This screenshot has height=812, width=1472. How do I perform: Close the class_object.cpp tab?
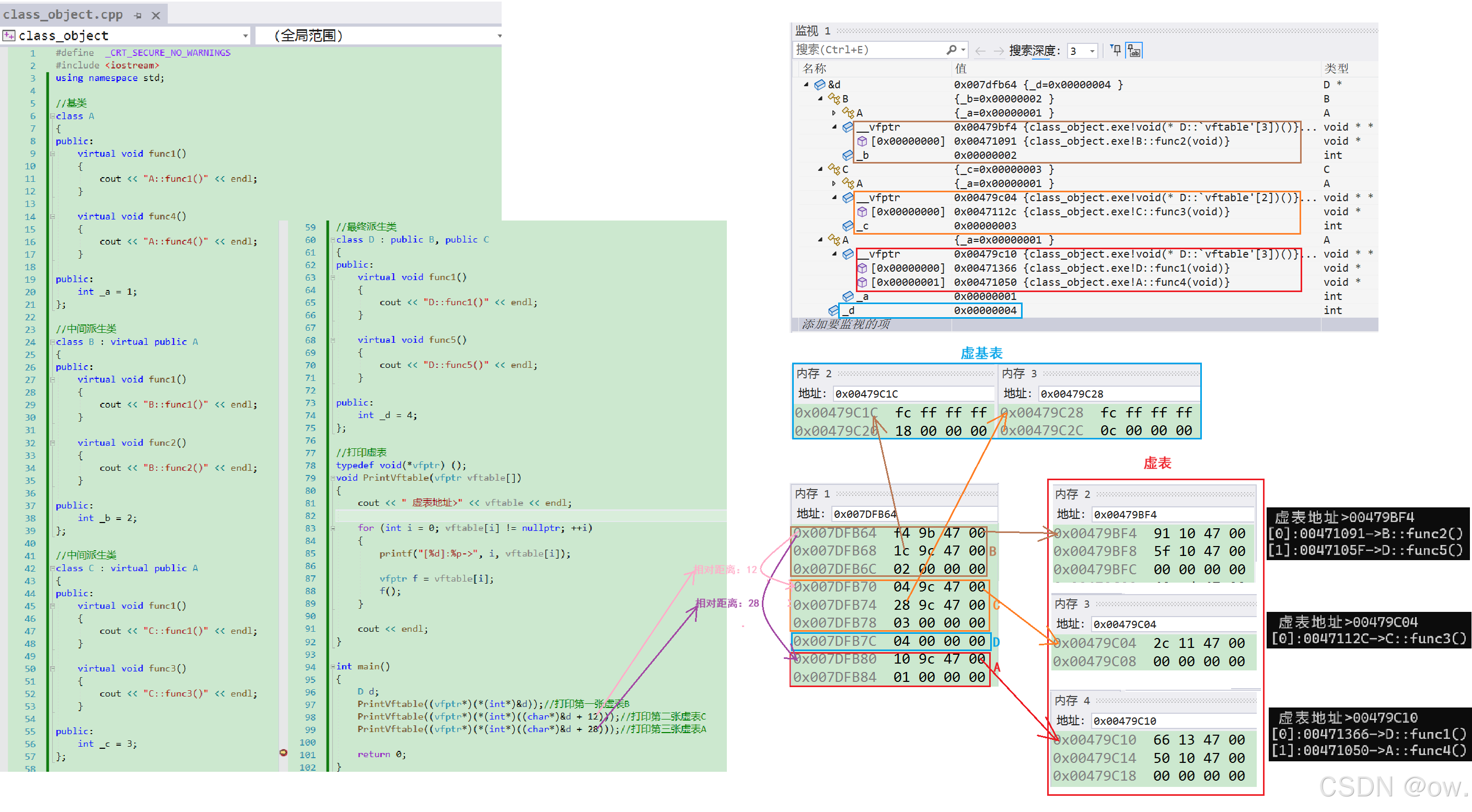click(155, 16)
